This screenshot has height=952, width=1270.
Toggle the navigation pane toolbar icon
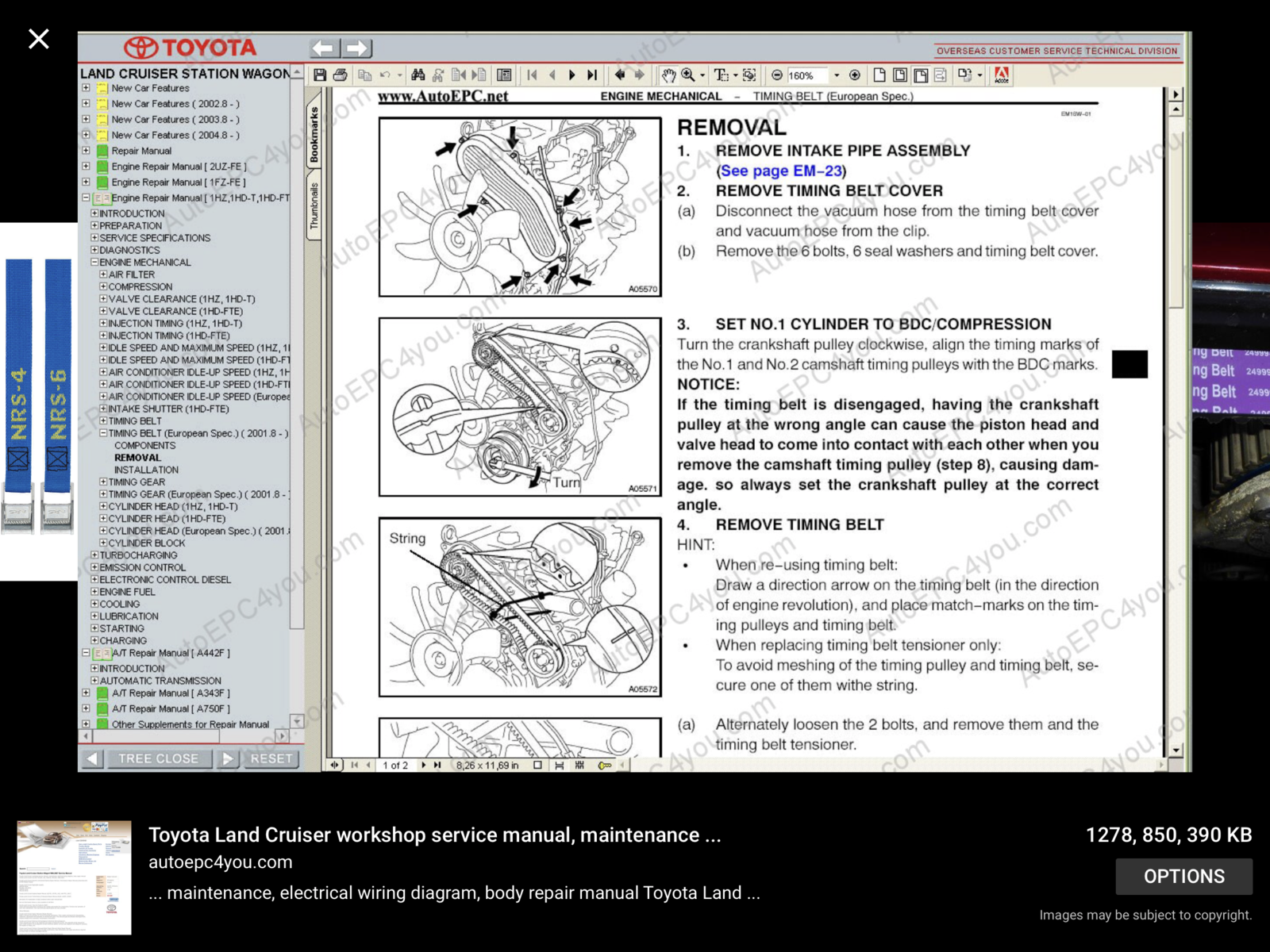[x=504, y=75]
